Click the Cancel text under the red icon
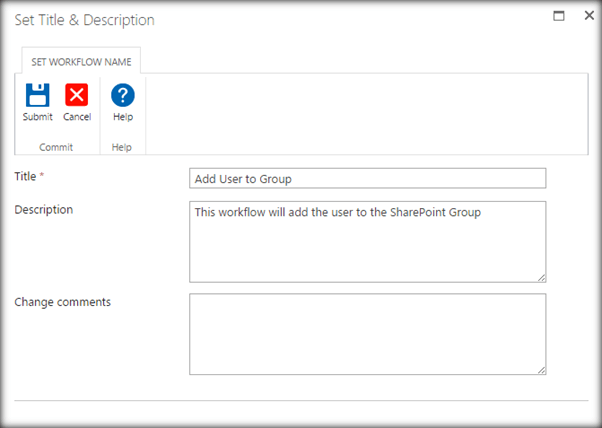Viewport: 602px width, 428px height. point(77,117)
